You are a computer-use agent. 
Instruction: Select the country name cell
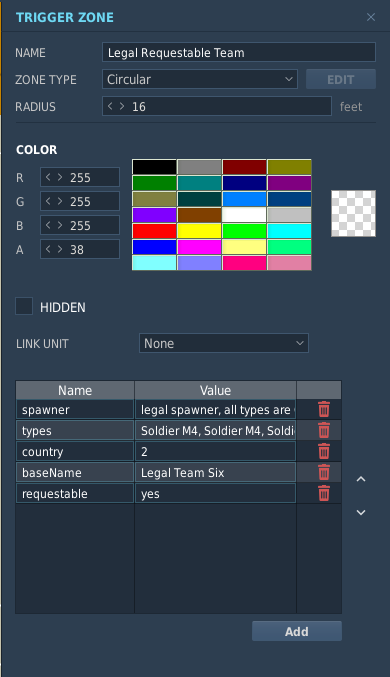pyautogui.click(x=75, y=451)
